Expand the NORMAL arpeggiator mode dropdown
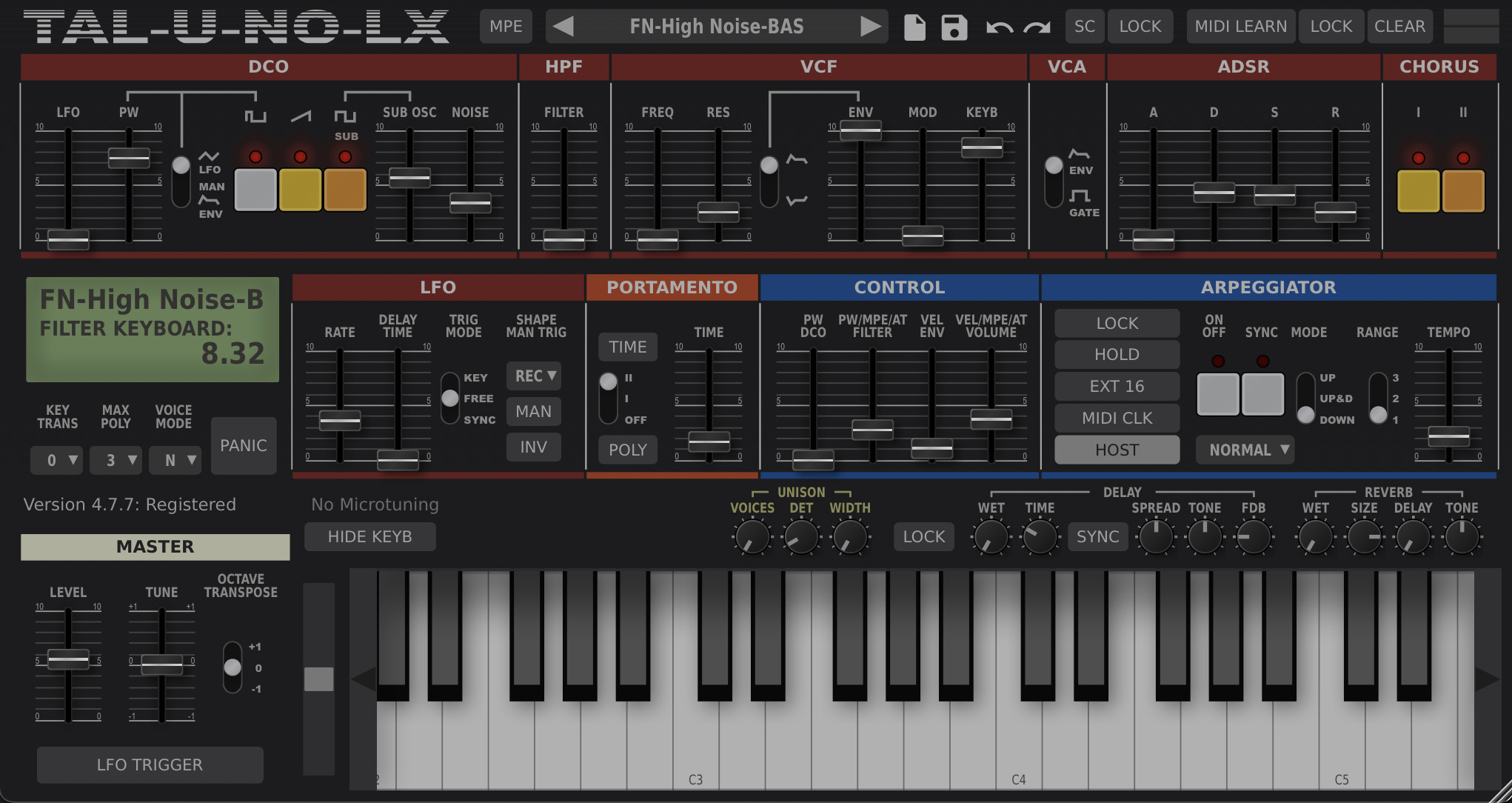 click(x=1246, y=450)
